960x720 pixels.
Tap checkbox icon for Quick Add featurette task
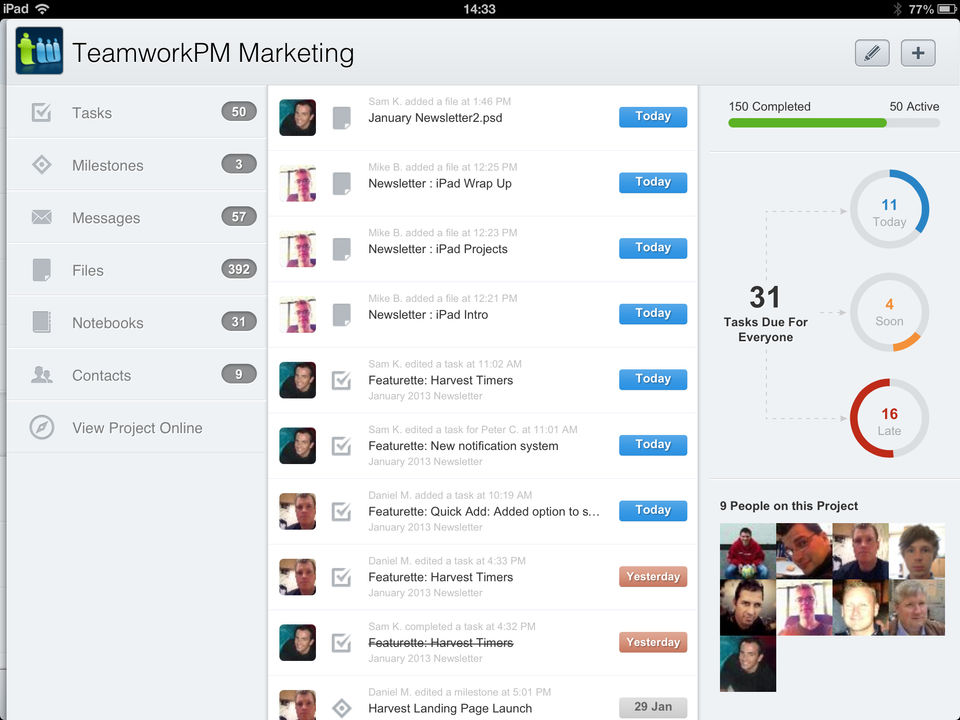point(342,511)
